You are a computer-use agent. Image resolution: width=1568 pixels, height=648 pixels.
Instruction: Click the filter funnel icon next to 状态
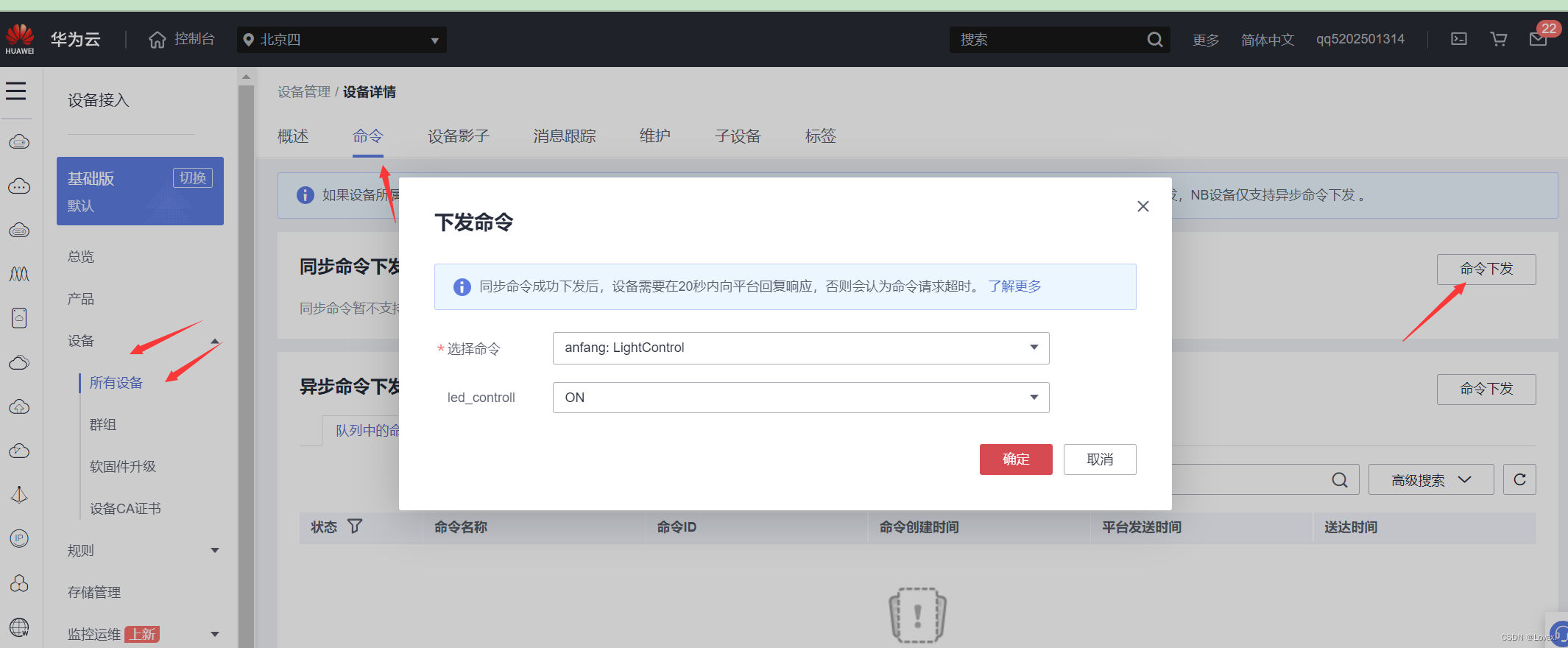coord(355,526)
